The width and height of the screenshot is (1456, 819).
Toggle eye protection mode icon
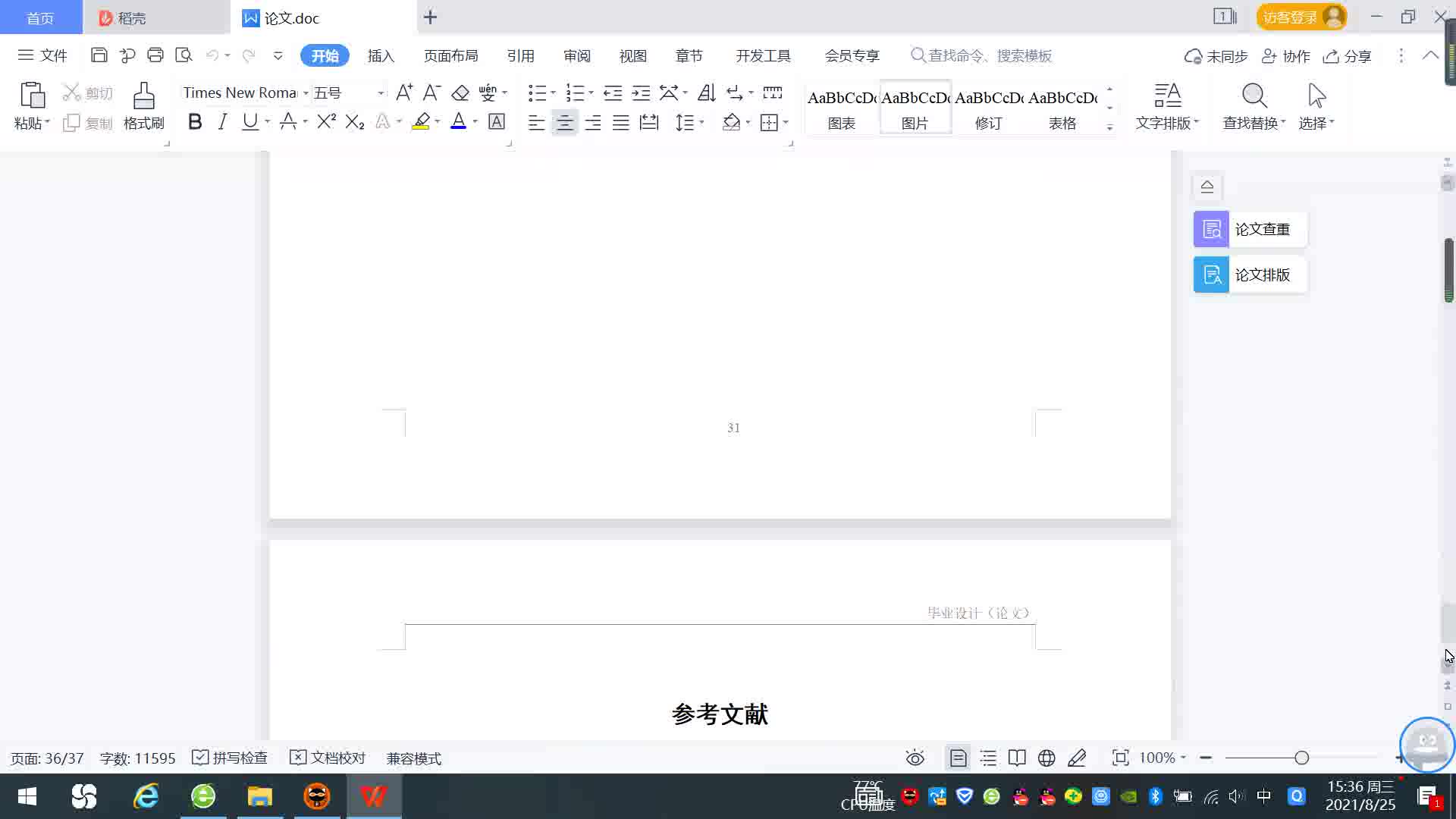pyautogui.click(x=915, y=758)
